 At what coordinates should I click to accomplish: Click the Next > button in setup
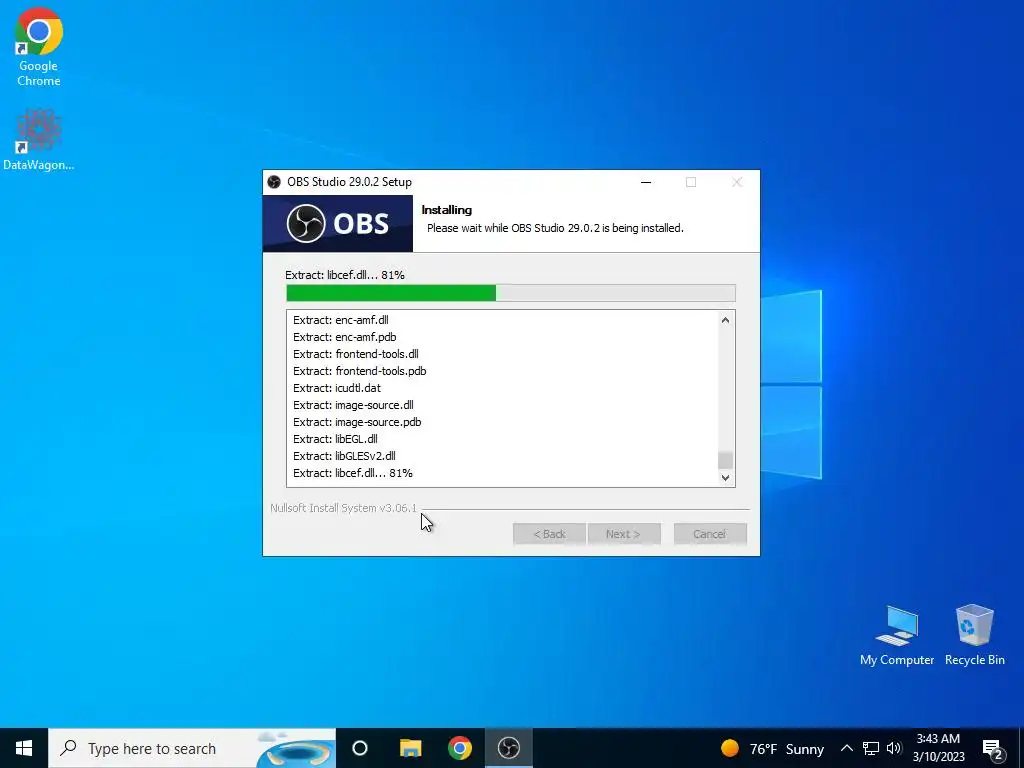(x=624, y=534)
